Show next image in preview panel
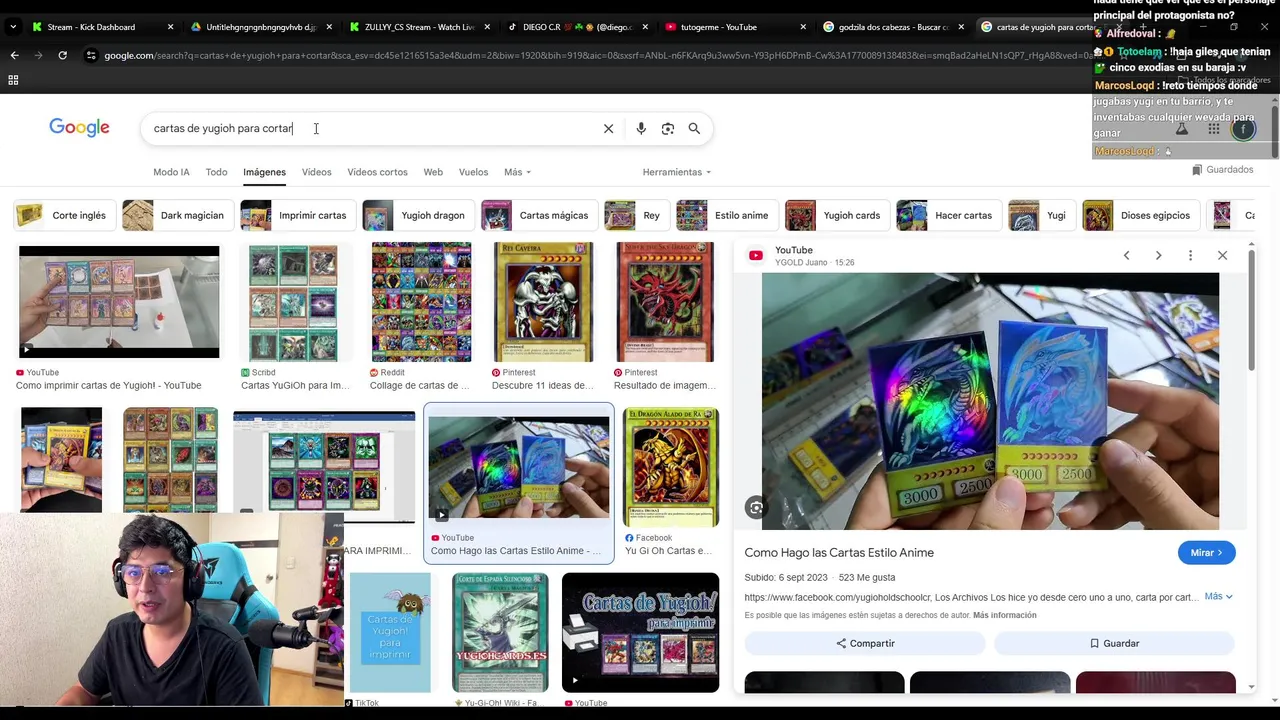Image resolution: width=1280 pixels, height=720 pixels. pos(1158,256)
